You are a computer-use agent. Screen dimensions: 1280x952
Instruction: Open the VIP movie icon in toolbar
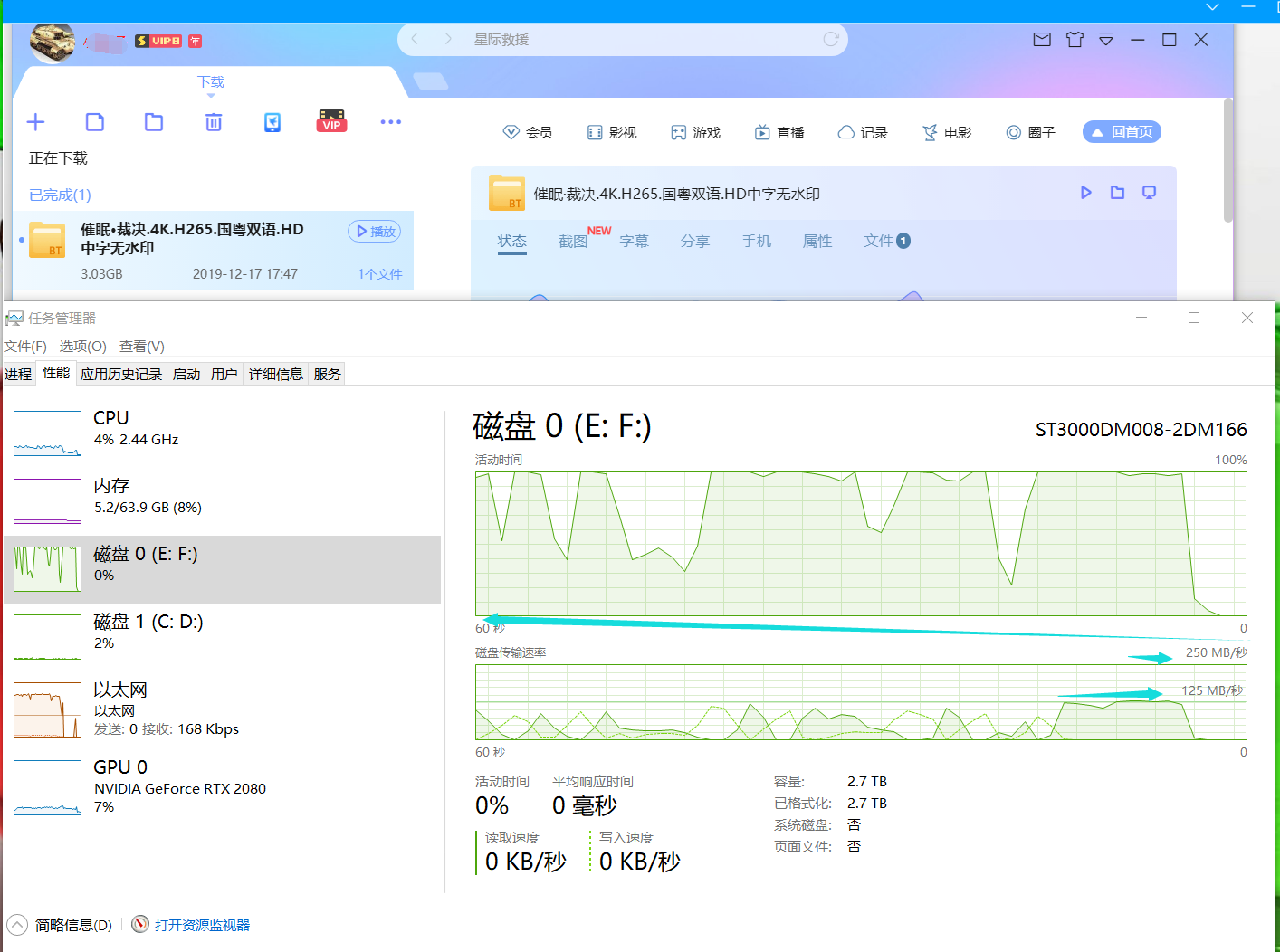[331, 121]
